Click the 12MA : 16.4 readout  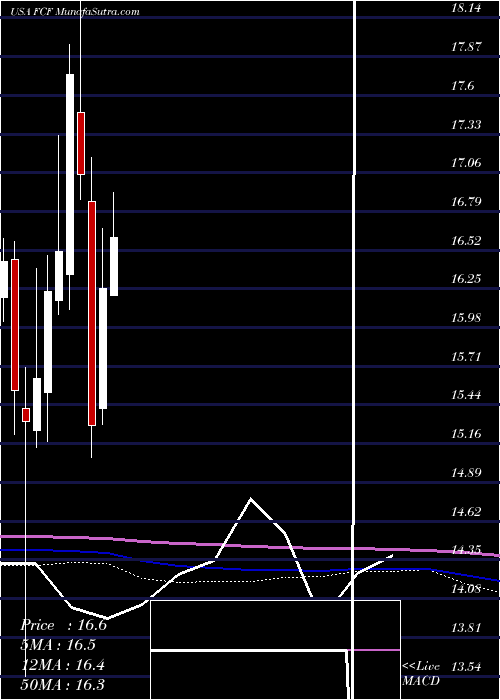pyautogui.click(x=62, y=665)
